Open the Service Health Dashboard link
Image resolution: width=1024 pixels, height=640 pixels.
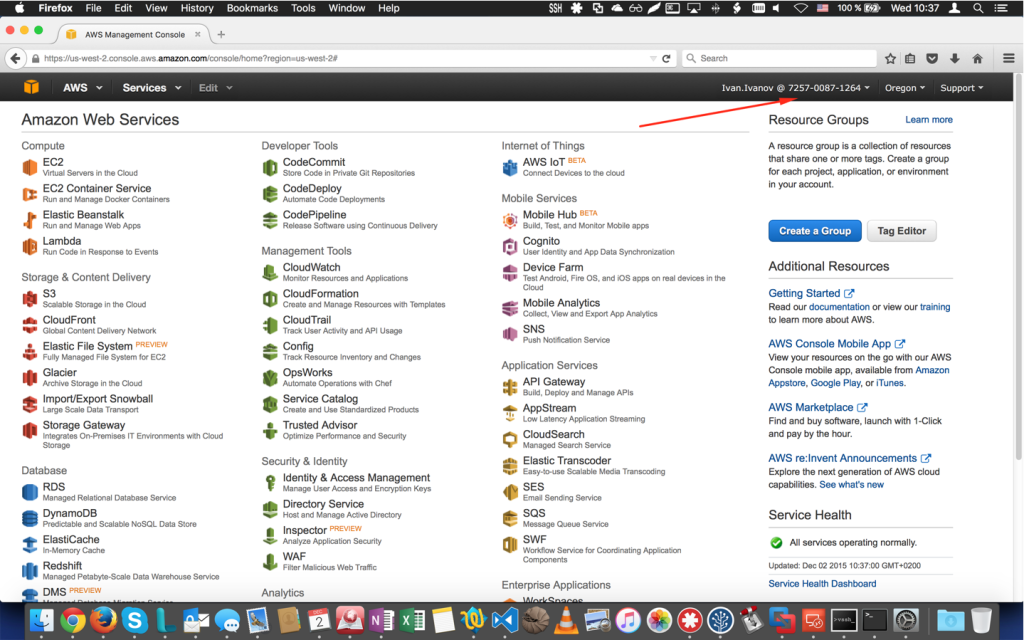click(822, 584)
